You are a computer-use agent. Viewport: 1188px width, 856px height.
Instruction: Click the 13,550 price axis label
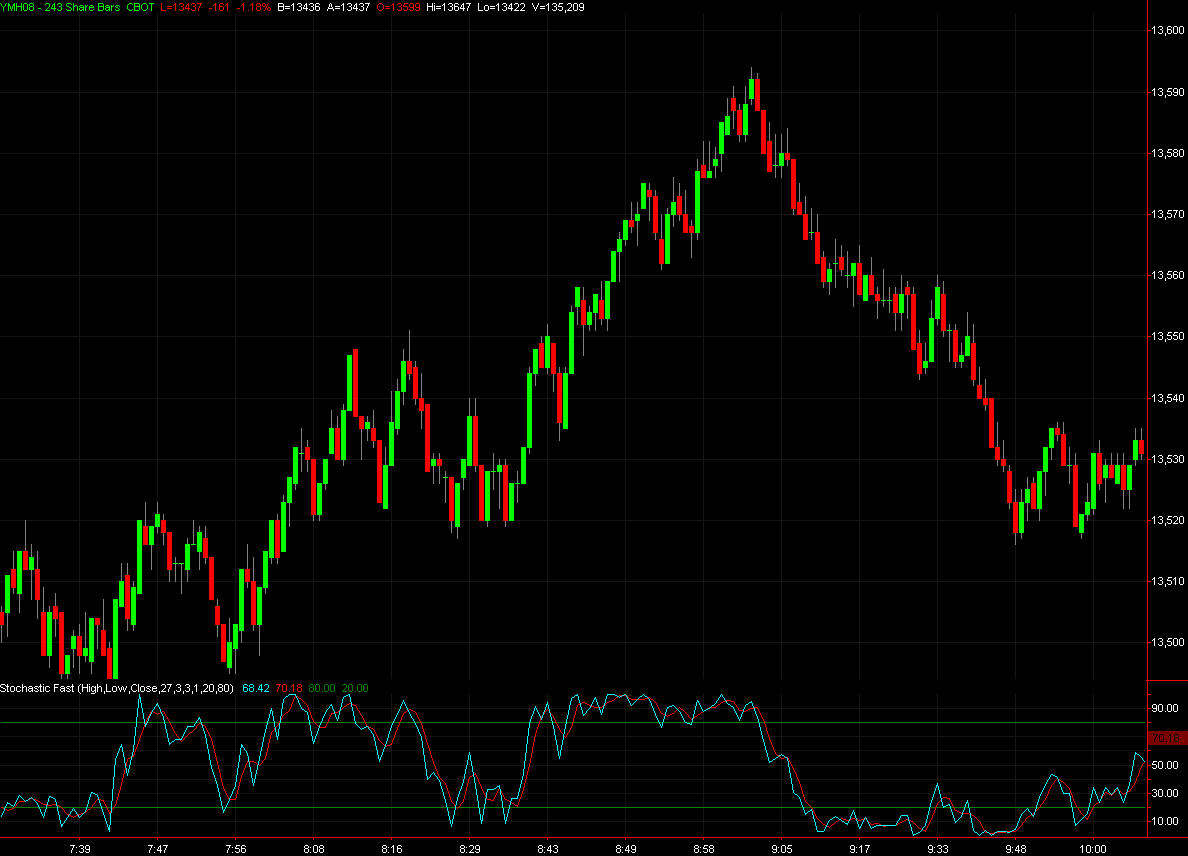pyautogui.click(x=1168, y=336)
